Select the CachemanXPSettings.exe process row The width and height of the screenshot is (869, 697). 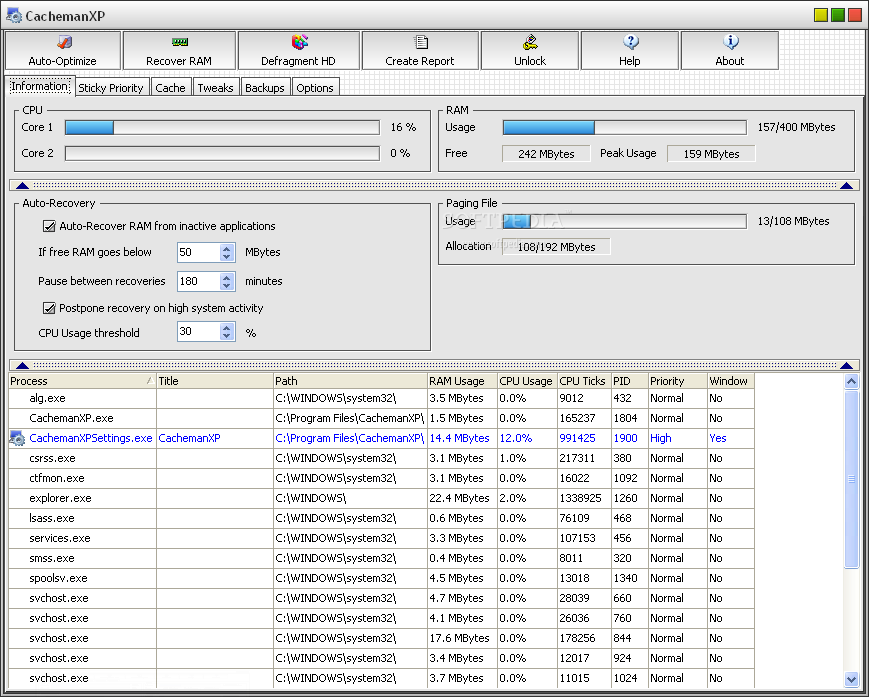pos(381,438)
